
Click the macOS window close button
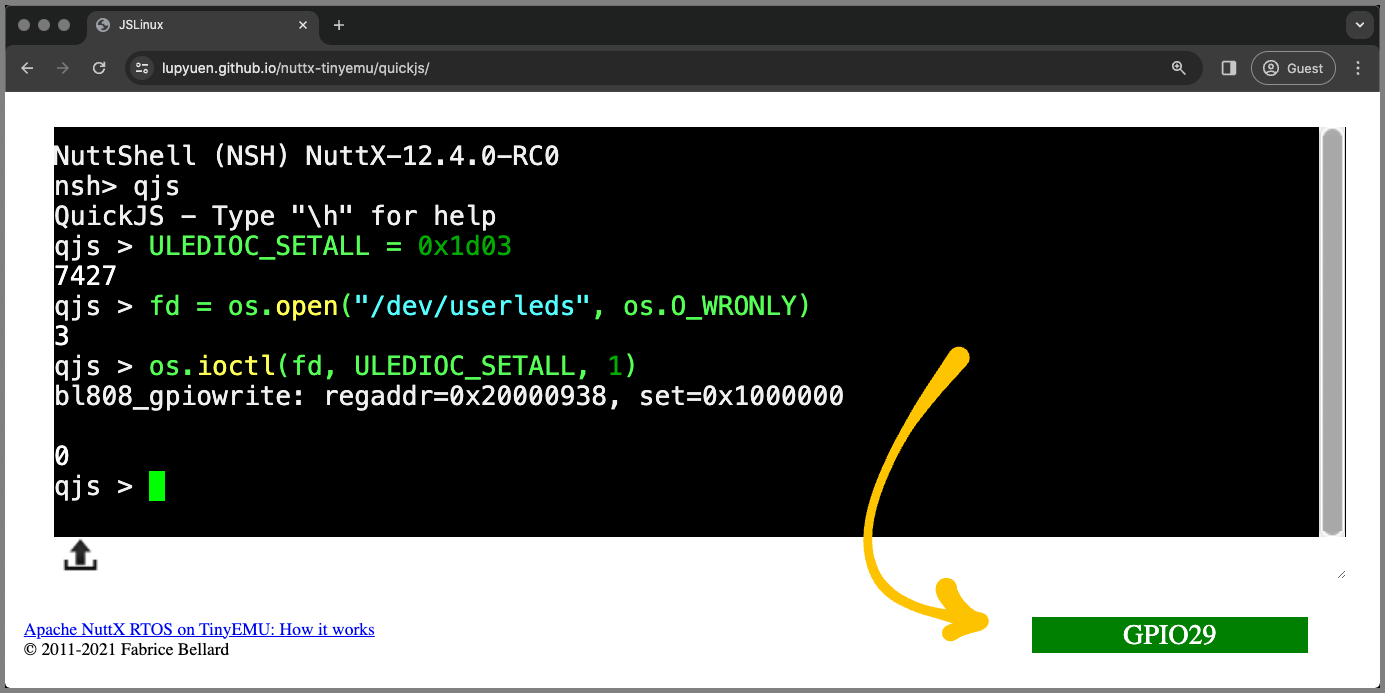pyautogui.click(x=24, y=25)
